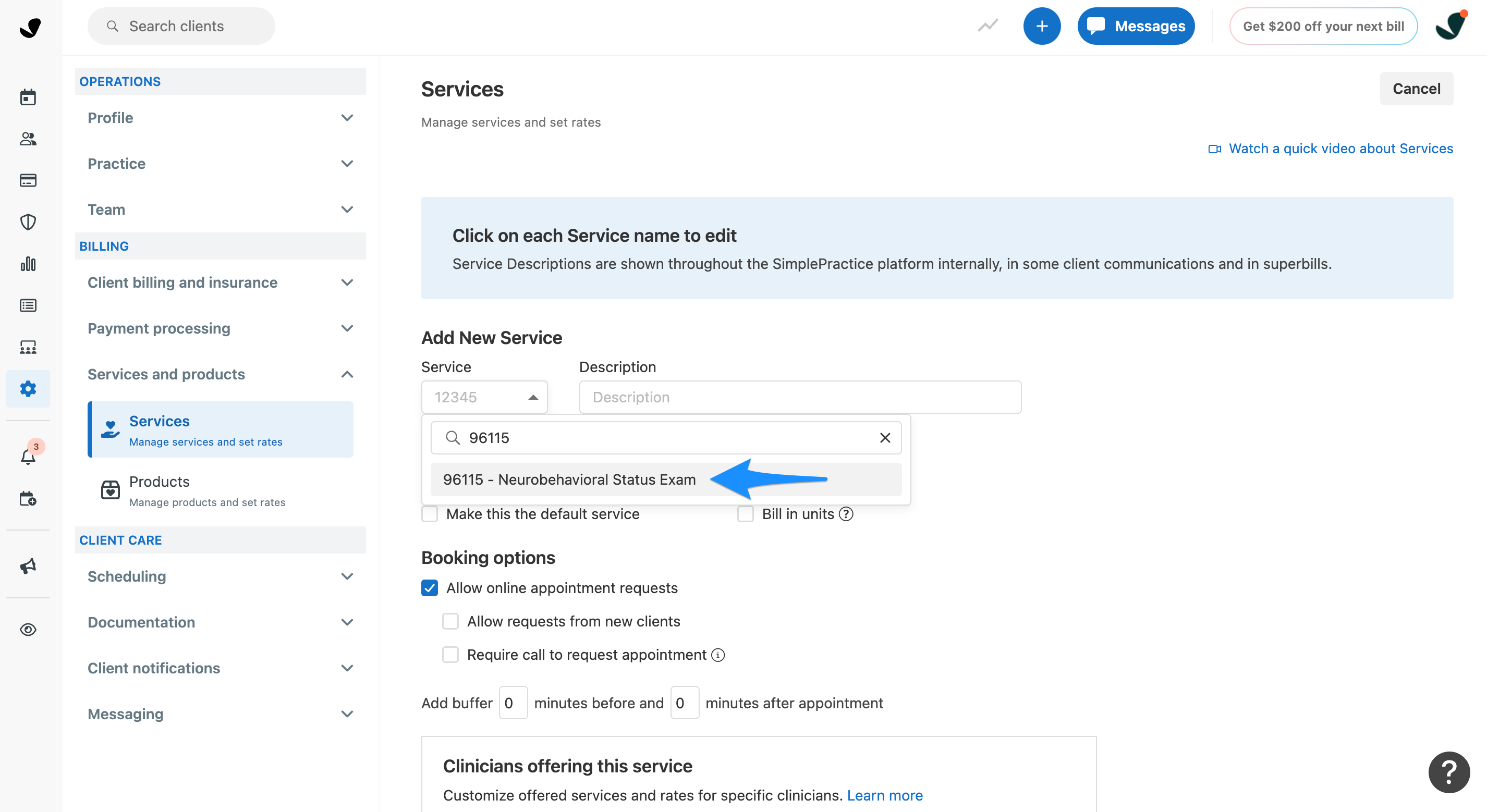Expand the Messaging section

(221, 714)
